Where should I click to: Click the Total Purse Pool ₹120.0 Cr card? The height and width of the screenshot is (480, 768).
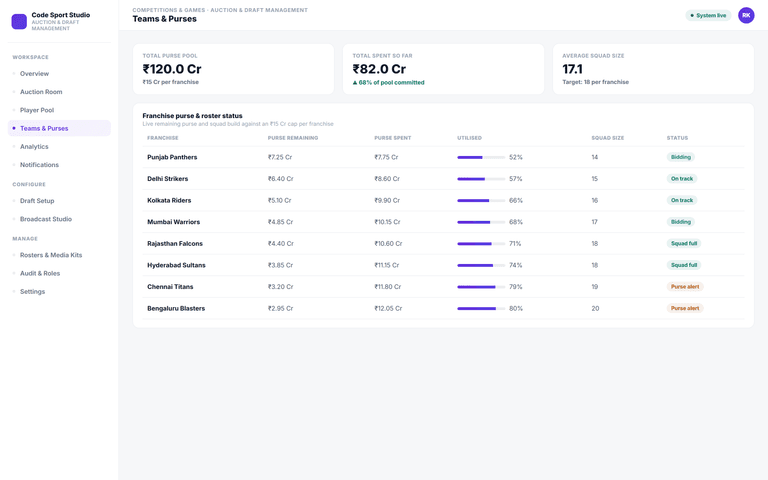click(x=233, y=69)
